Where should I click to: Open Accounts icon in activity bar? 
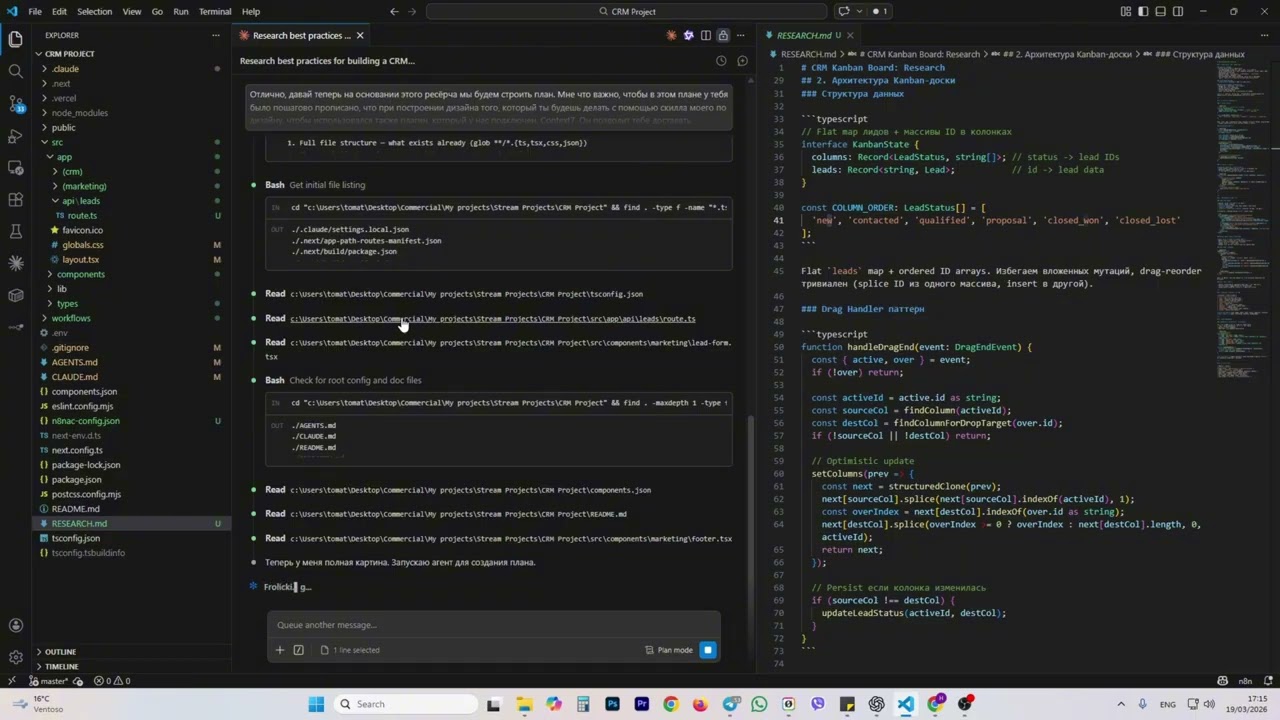pos(15,626)
